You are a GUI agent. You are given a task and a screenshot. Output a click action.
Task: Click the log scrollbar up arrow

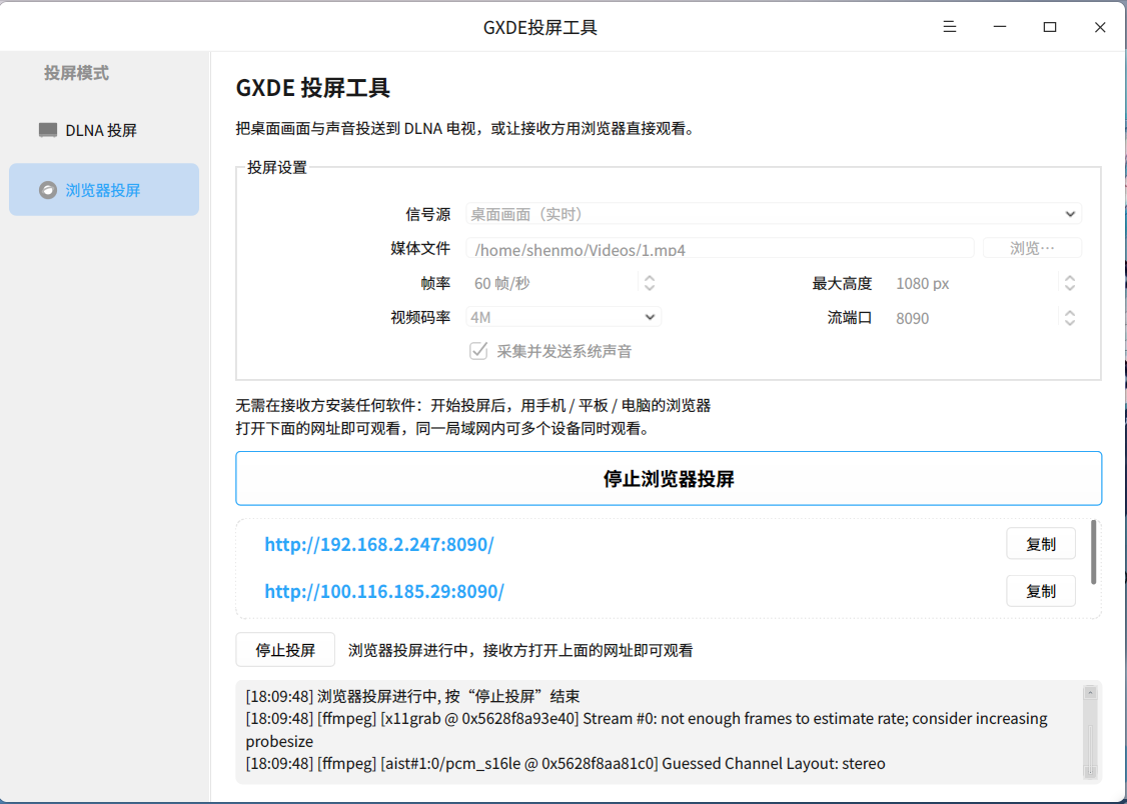coord(1090,693)
